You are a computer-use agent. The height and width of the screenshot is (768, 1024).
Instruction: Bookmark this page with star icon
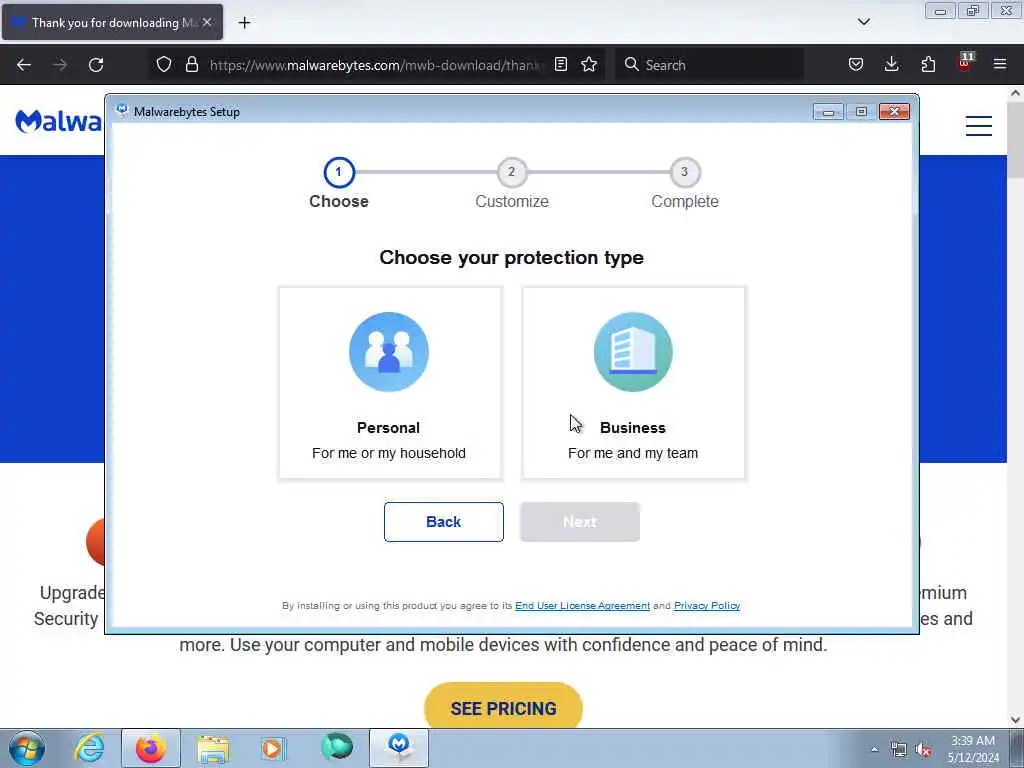pyautogui.click(x=589, y=64)
